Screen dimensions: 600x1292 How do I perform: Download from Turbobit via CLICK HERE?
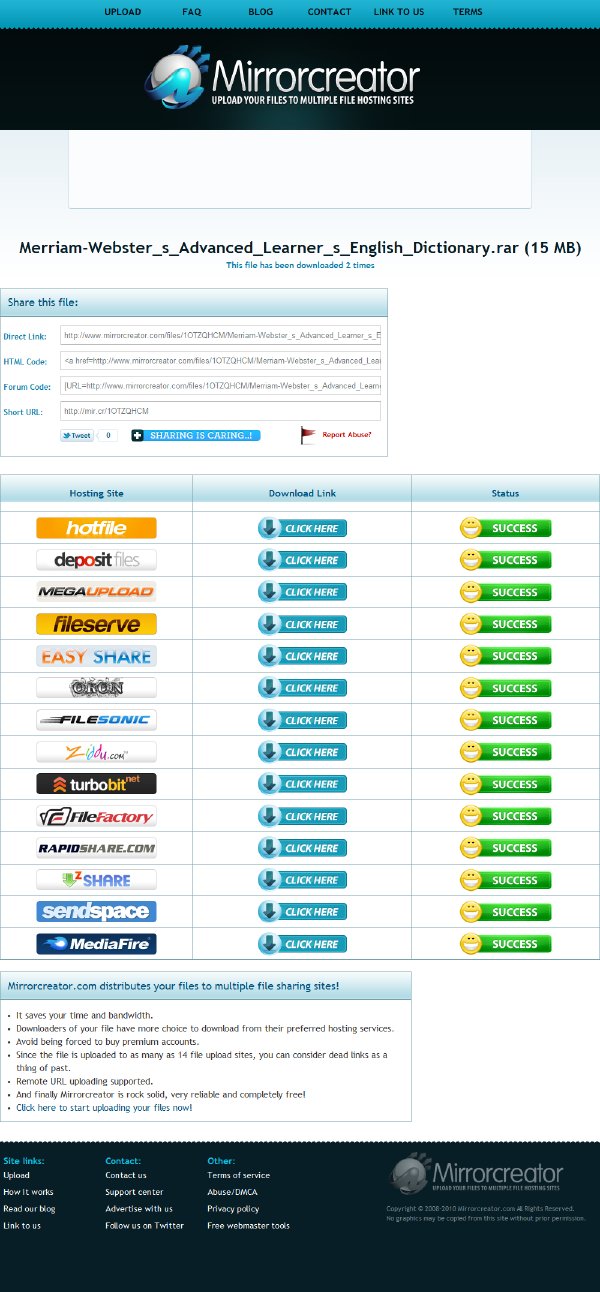coord(302,784)
